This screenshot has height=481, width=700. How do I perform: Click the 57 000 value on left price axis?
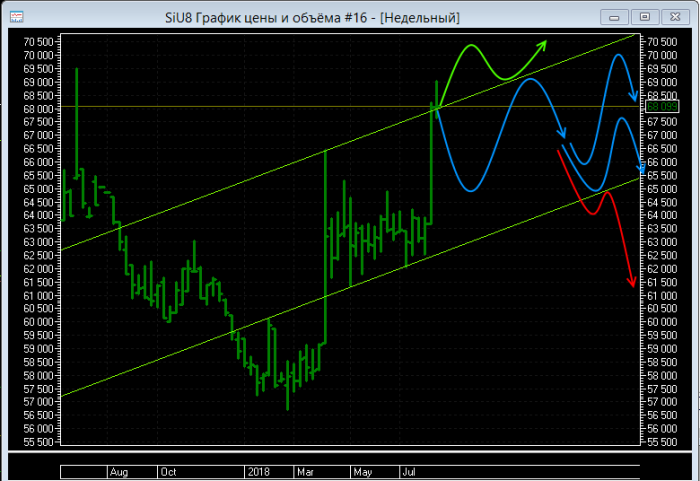tap(38, 402)
